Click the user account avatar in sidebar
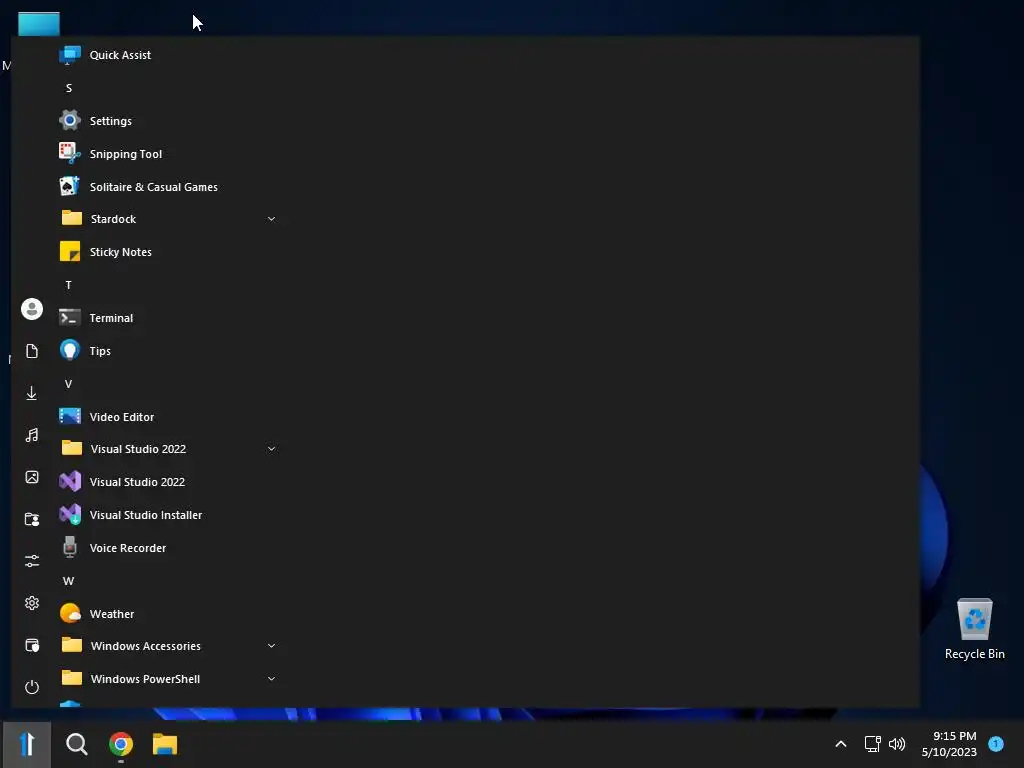The height and width of the screenshot is (768, 1024). pyautogui.click(x=31, y=309)
